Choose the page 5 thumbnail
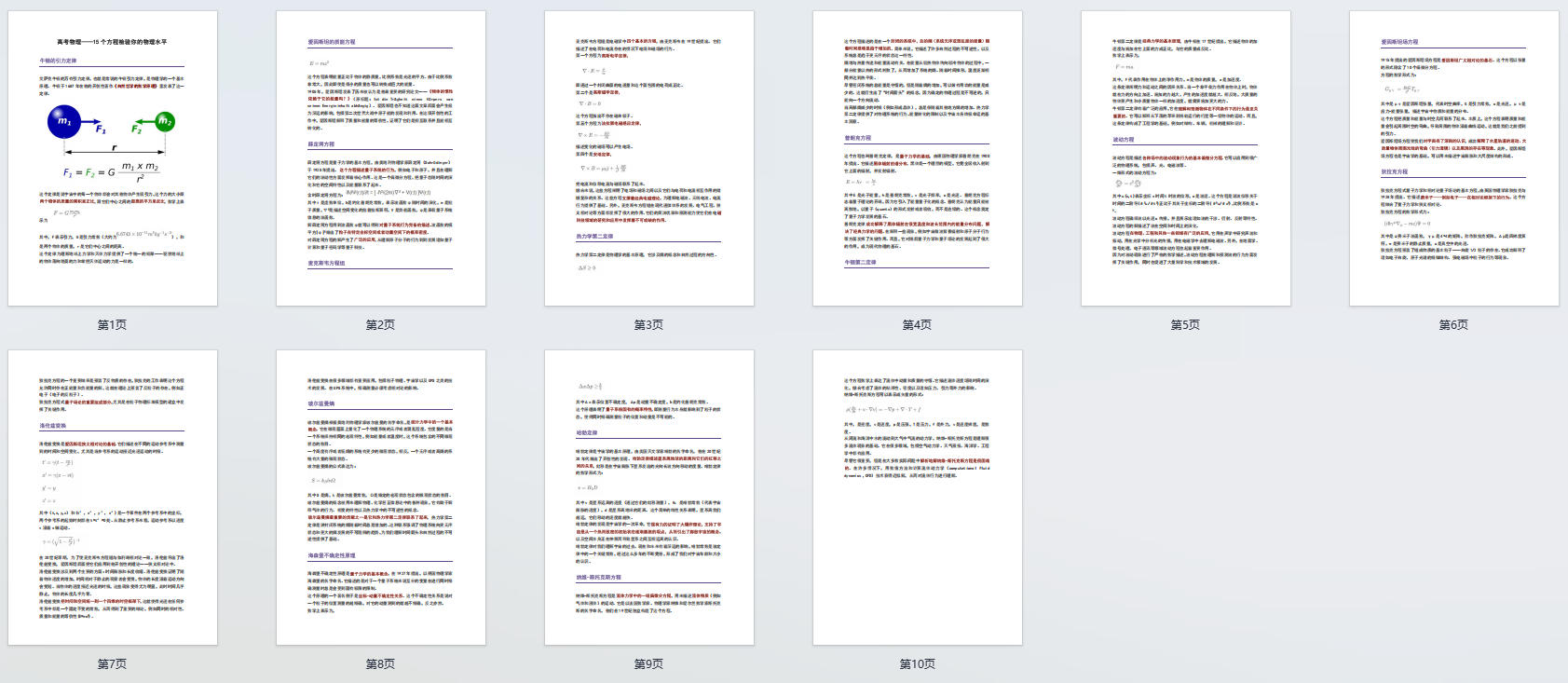The height and width of the screenshot is (683, 1568). coord(1186,158)
